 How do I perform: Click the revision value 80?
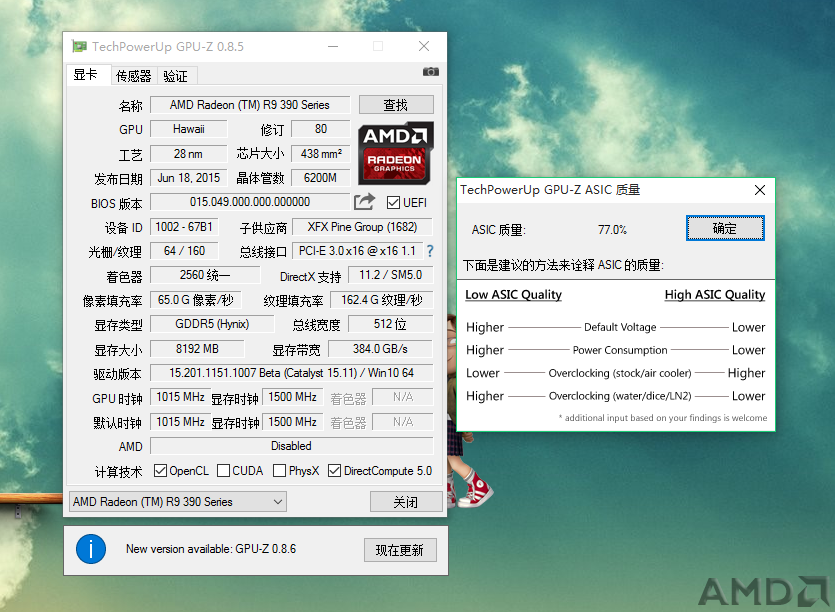click(321, 129)
